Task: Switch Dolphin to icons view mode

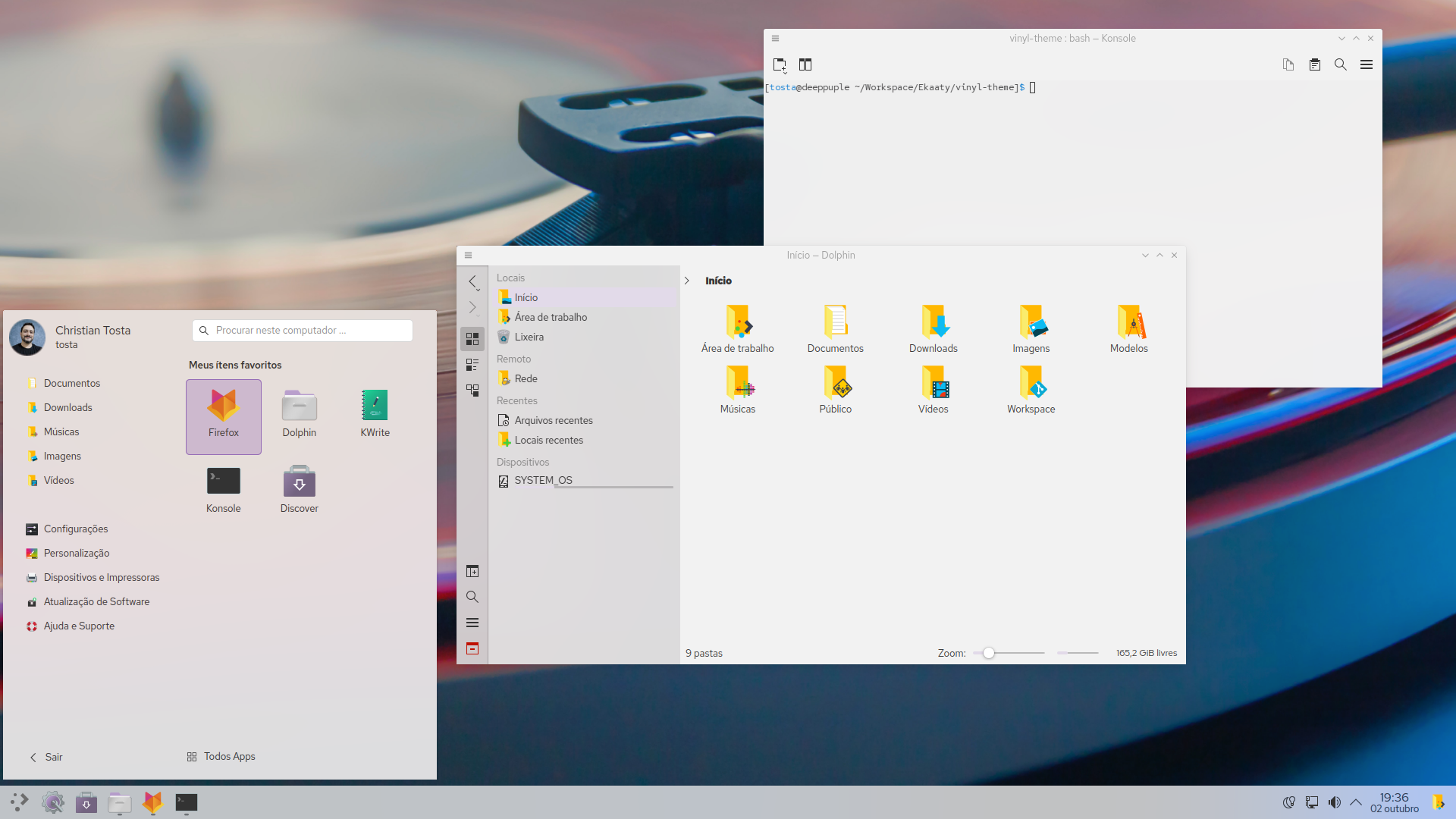Action: [472, 339]
